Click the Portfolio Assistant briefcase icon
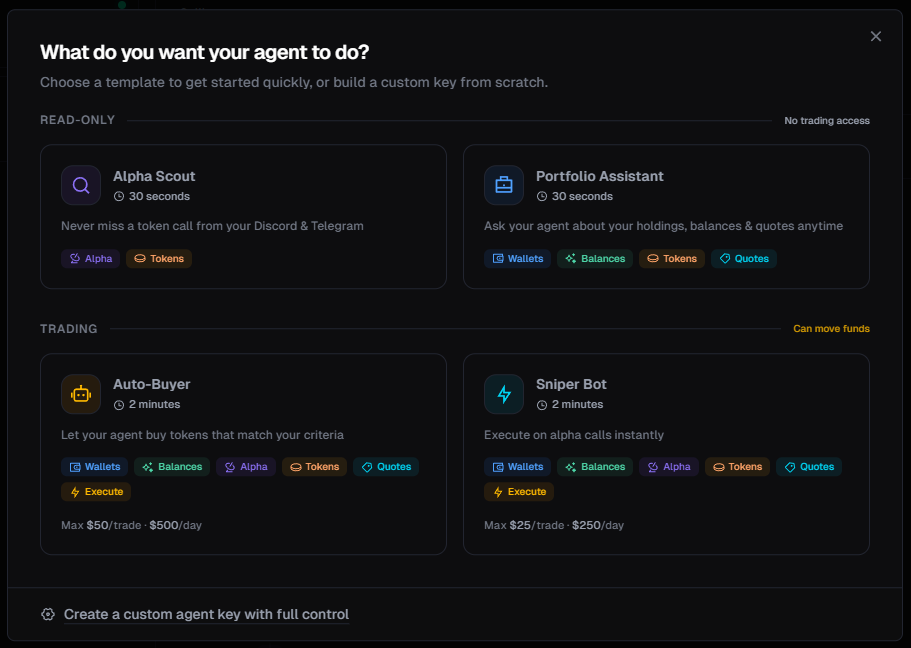 click(x=504, y=185)
